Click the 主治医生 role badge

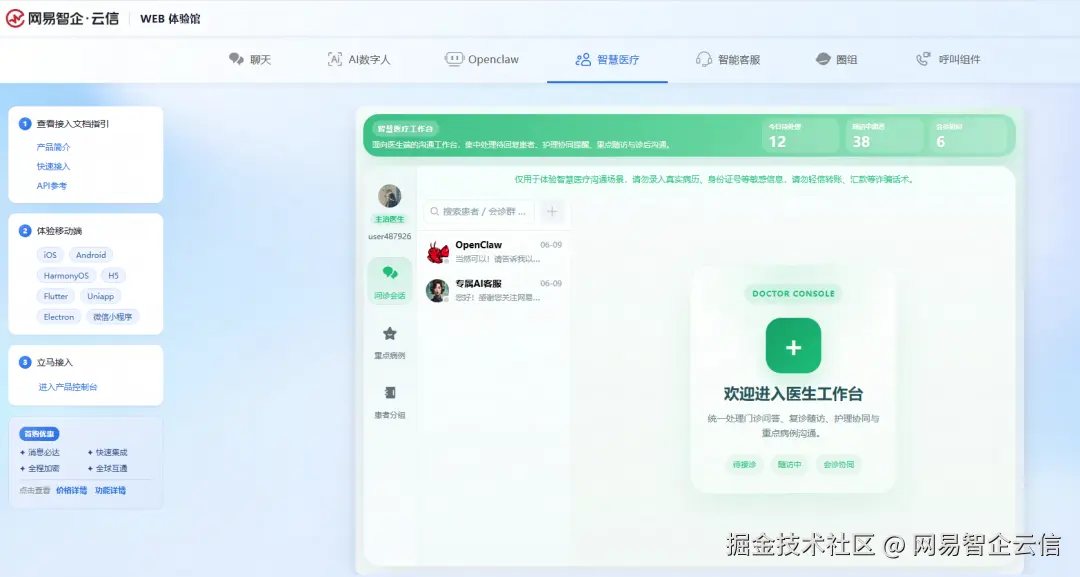click(389, 219)
